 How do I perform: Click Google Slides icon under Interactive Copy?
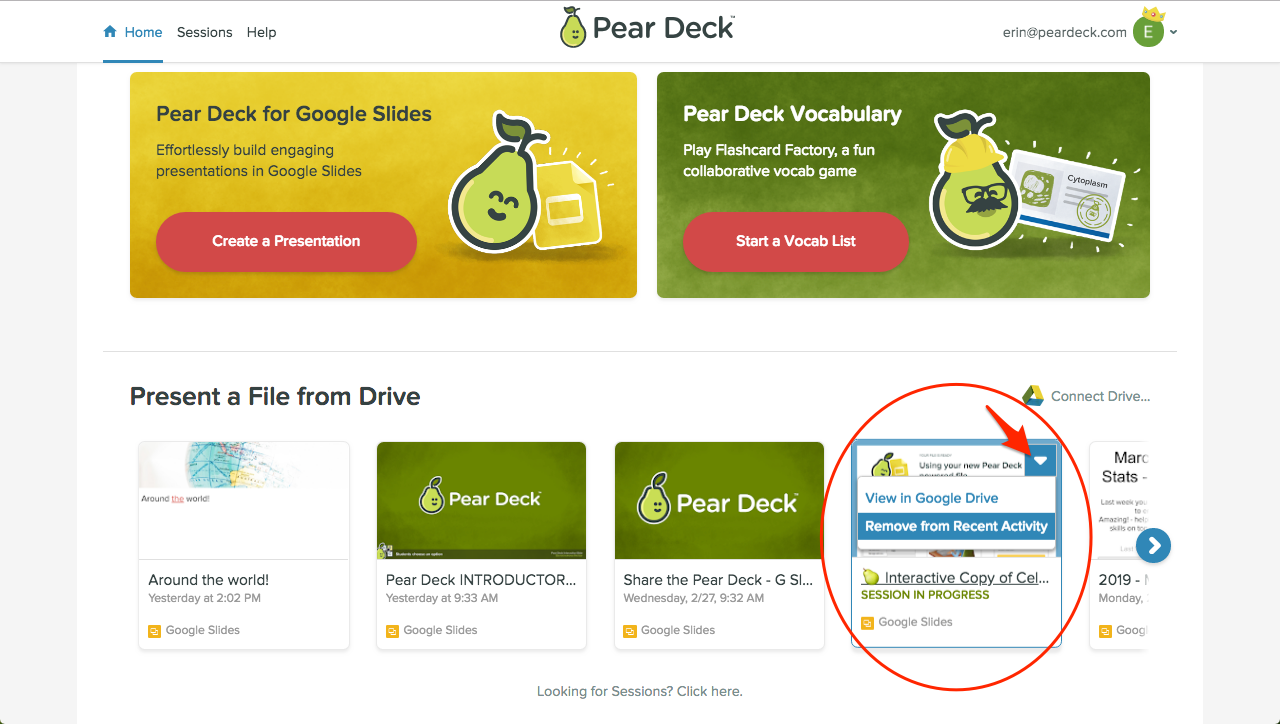[x=867, y=623]
